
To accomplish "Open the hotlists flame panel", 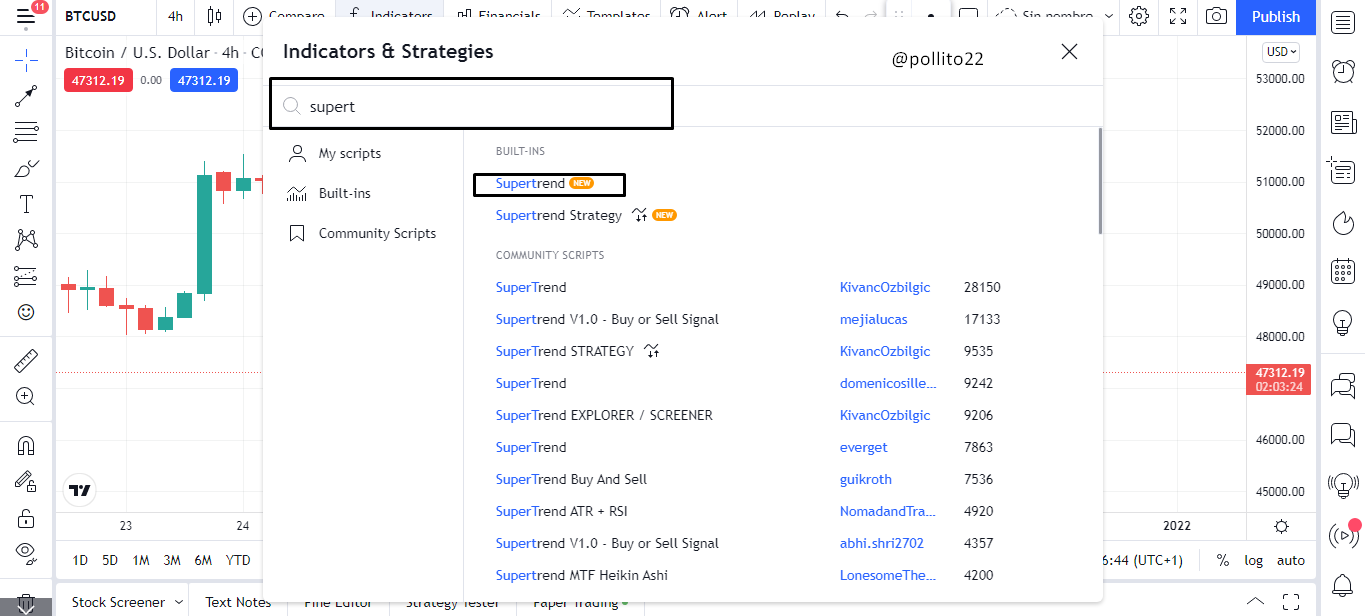I will pyautogui.click(x=1343, y=221).
